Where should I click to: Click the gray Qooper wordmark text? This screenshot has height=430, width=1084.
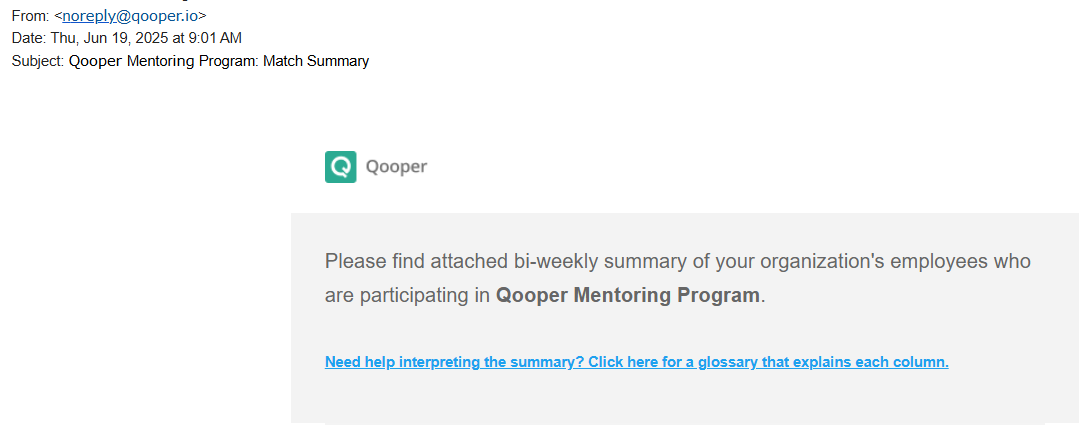point(396,167)
